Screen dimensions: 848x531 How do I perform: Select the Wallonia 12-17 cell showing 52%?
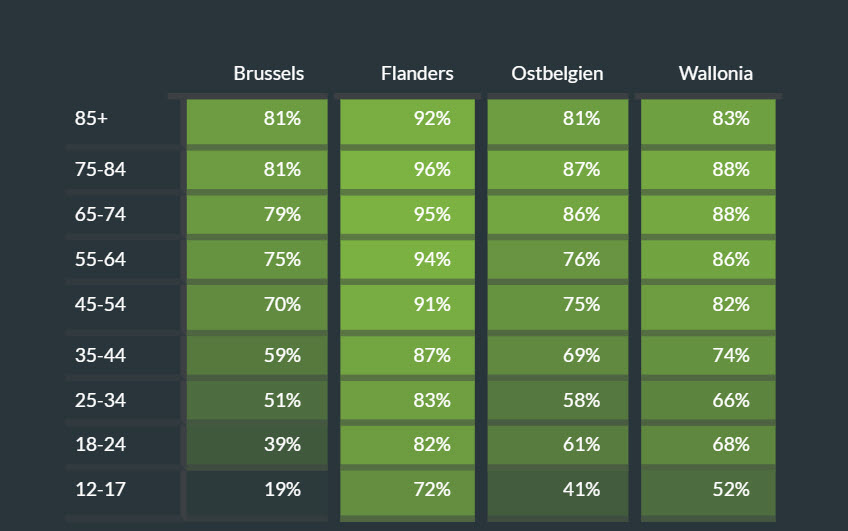point(708,489)
